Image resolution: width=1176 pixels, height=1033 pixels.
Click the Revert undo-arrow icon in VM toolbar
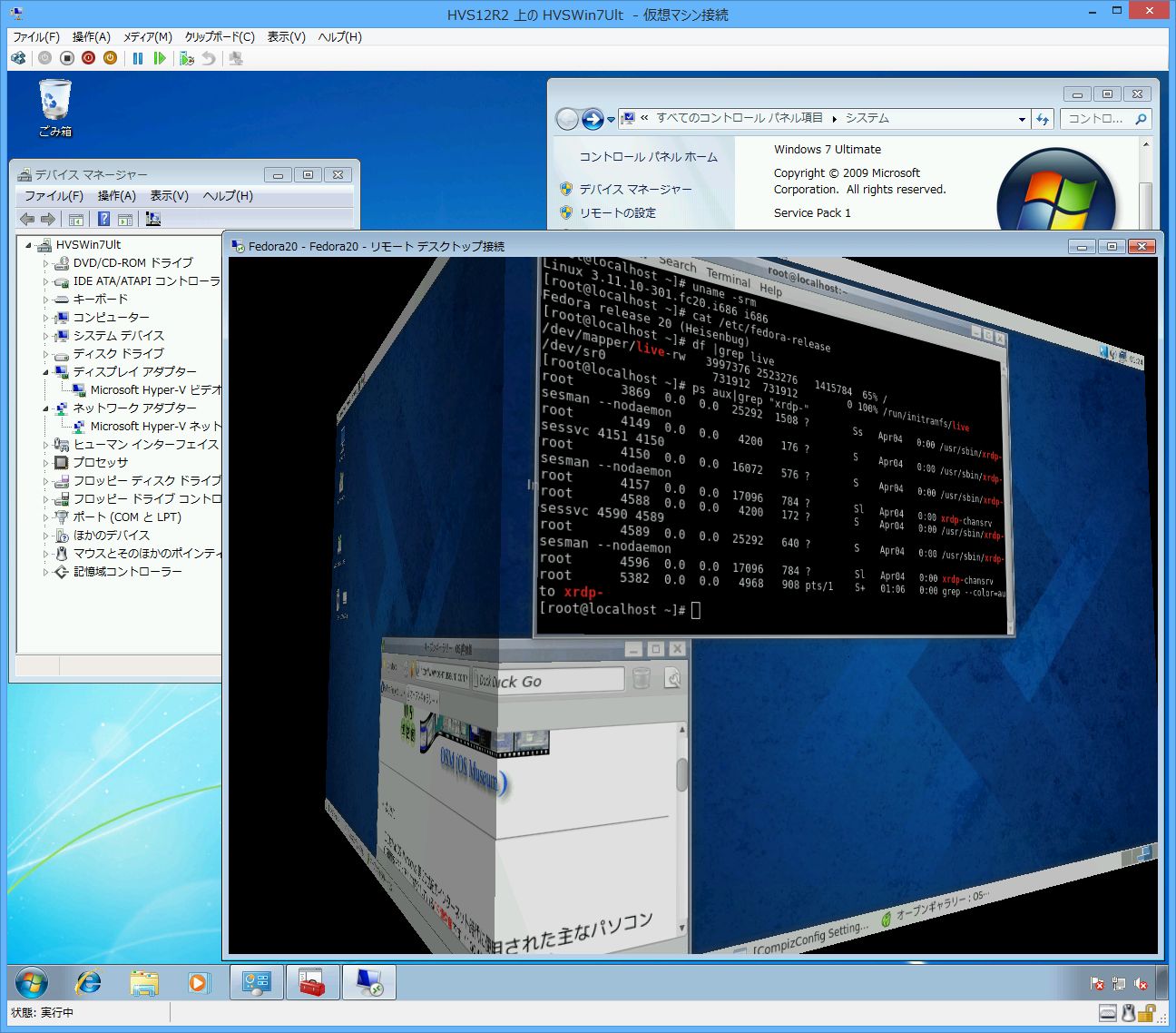[209, 58]
